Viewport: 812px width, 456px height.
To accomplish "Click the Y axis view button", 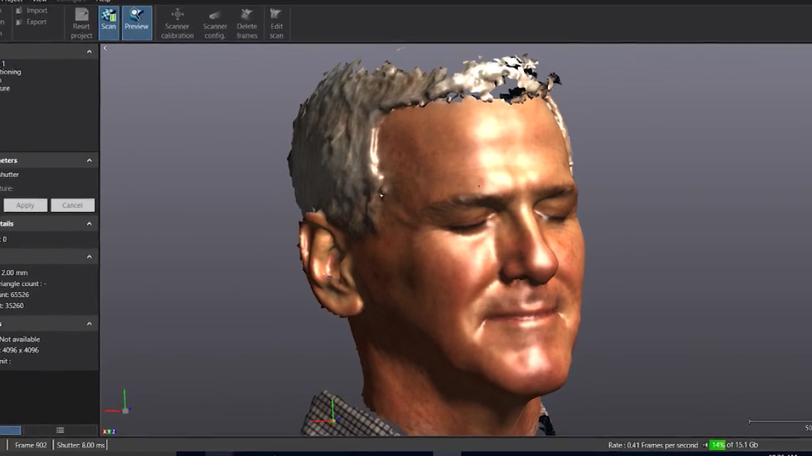I will 109,432.
